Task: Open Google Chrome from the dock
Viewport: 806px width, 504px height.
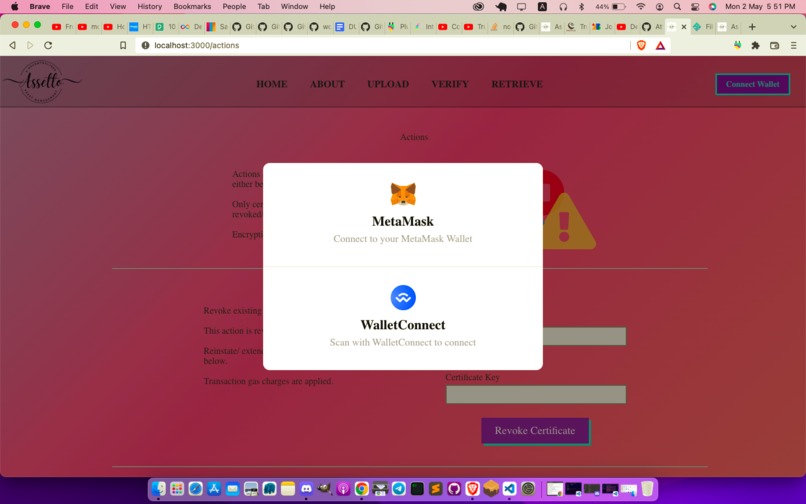Action: point(362,488)
